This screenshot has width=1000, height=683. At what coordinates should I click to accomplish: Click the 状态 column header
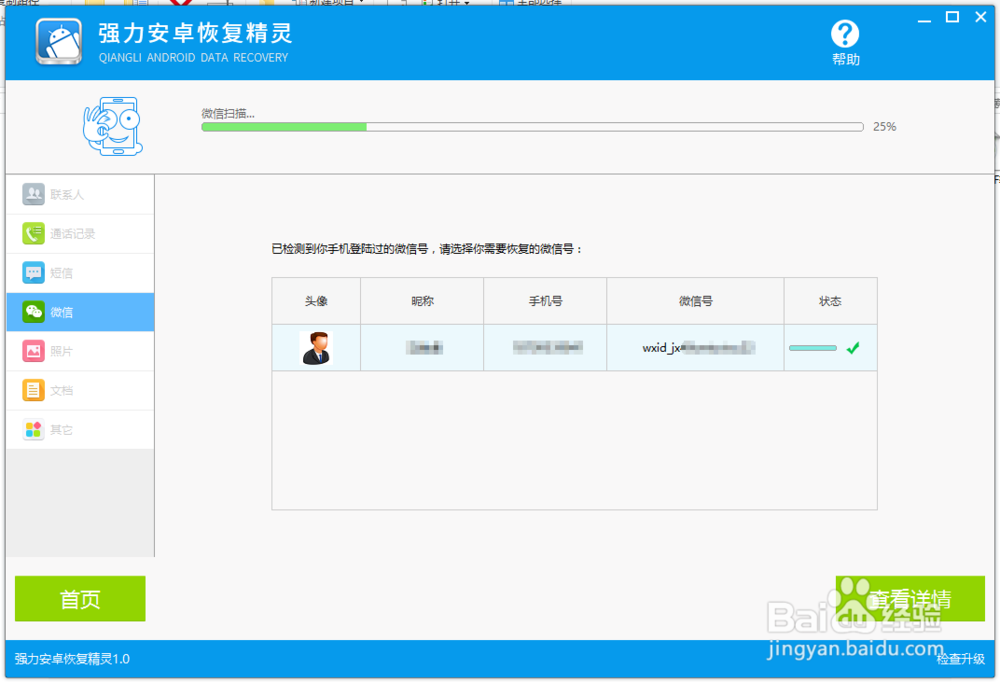click(x=830, y=301)
